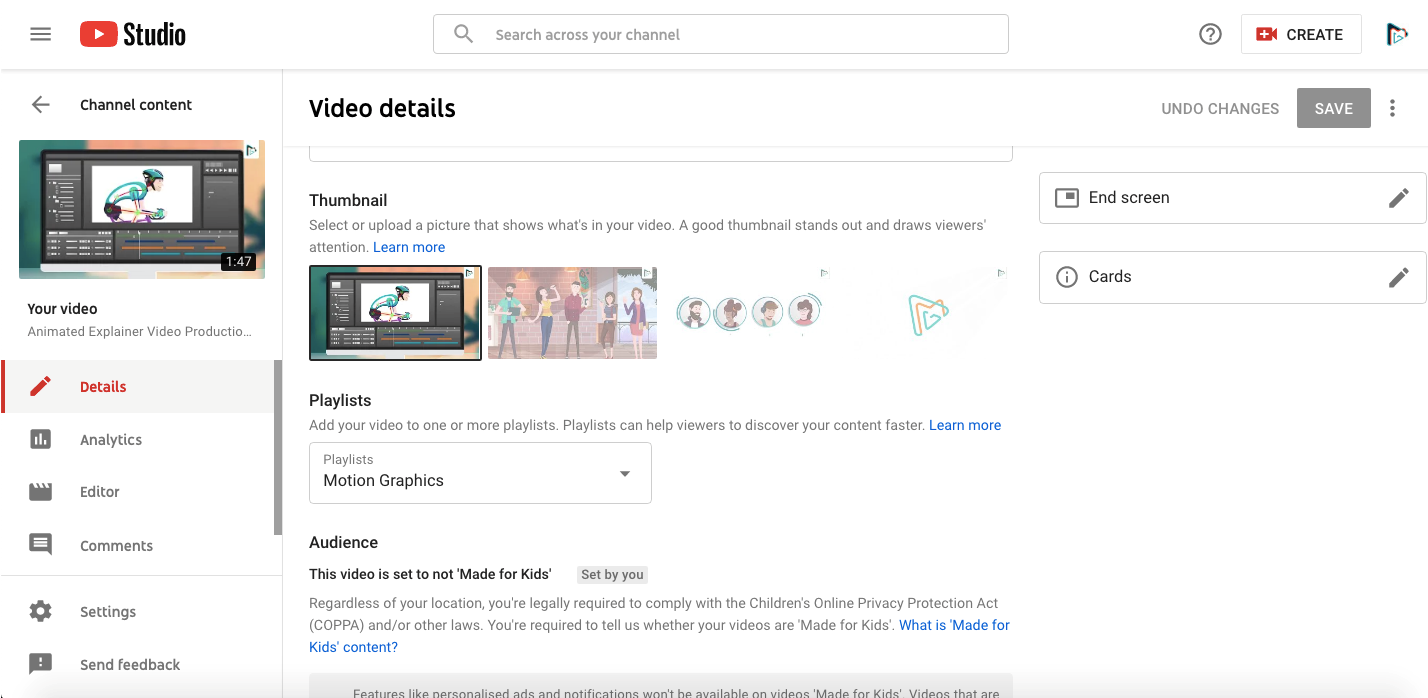Viewport: 1428px width, 698px height.
Task: Go back using the Channel content arrow
Action: pyautogui.click(x=40, y=104)
